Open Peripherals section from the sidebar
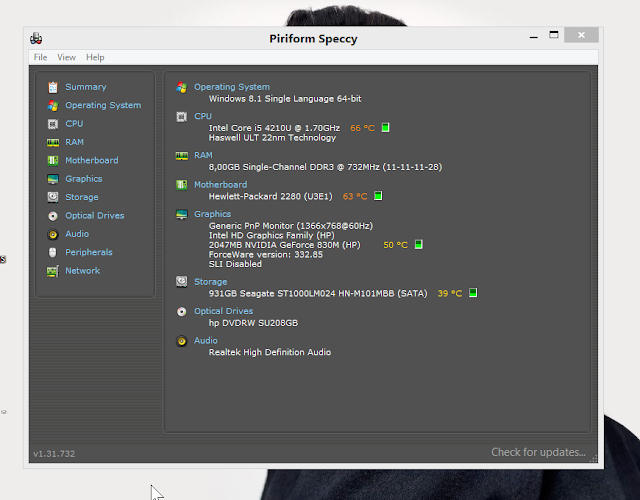 point(89,252)
